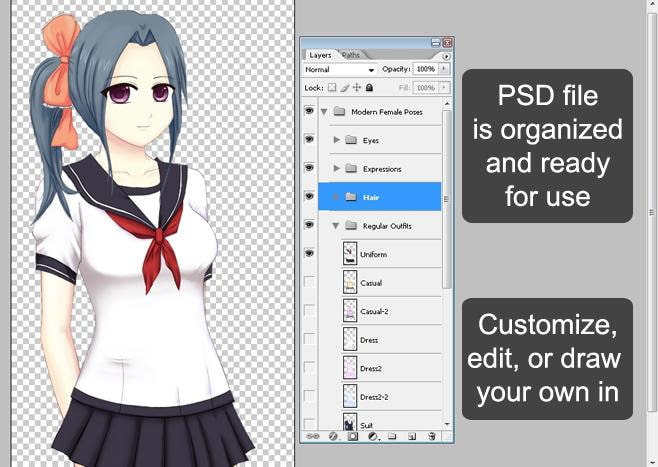Enable the lock all padlock icon
Image resolution: width=658 pixels, height=467 pixels.
point(369,87)
